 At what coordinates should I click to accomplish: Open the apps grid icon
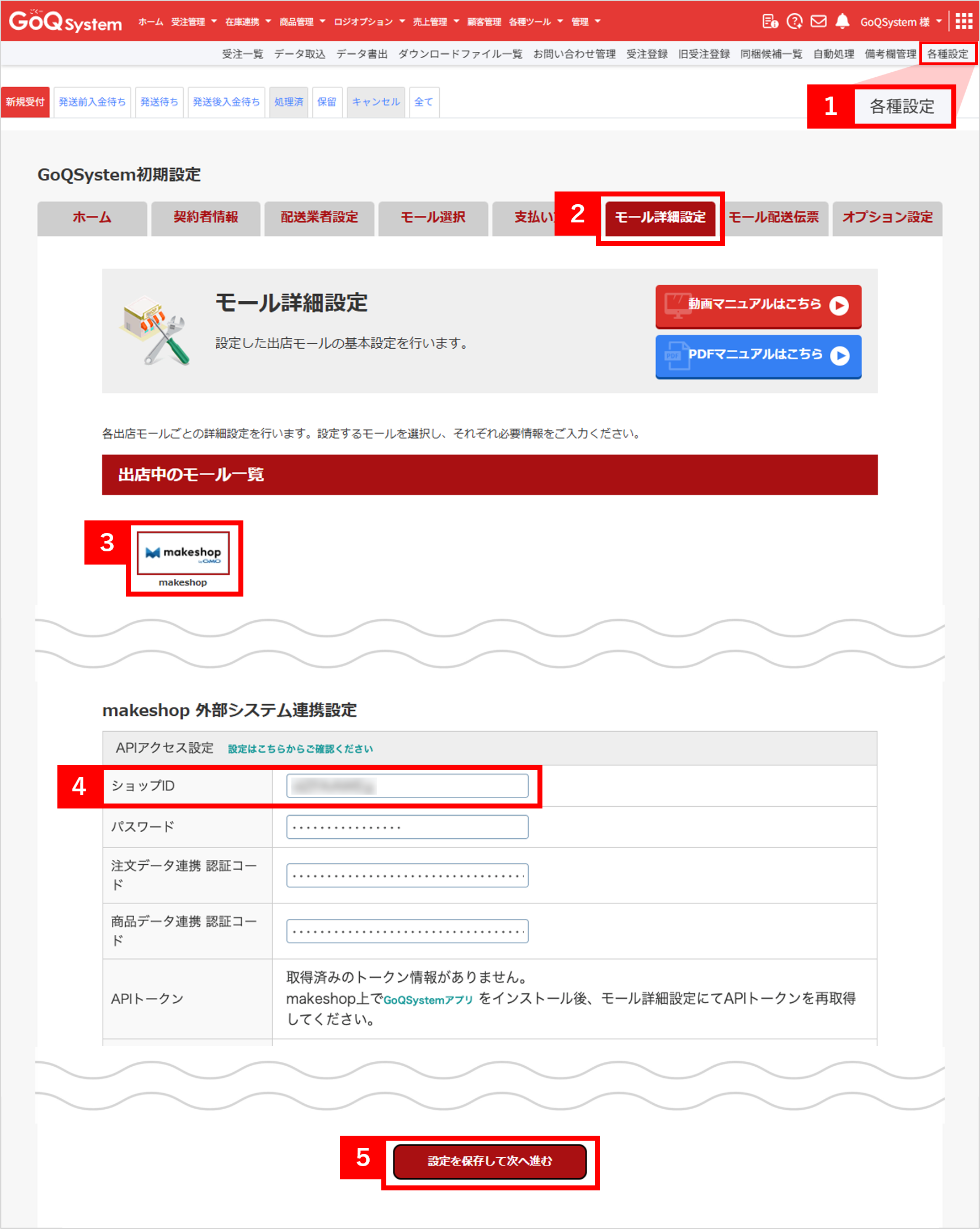pos(963,22)
